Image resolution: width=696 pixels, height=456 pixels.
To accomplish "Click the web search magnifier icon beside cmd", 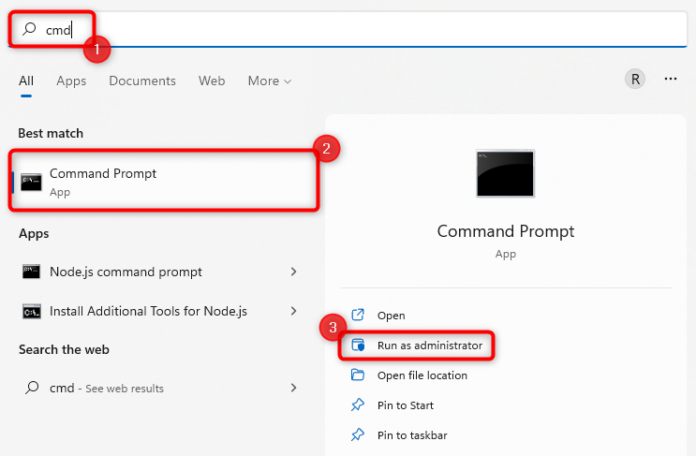I will (31, 388).
